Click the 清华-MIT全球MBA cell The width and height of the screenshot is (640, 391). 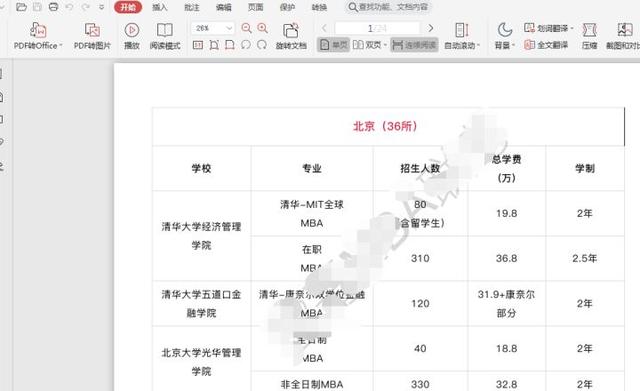coord(312,213)
